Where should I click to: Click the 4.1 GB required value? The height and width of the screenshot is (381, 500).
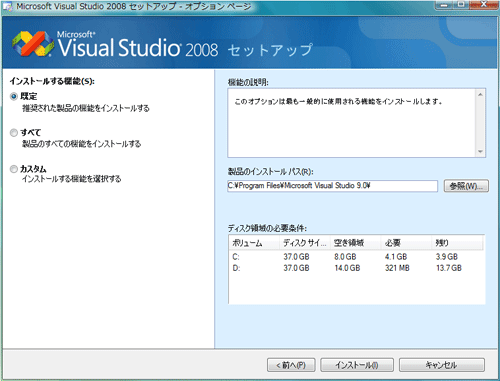point(396,257)
